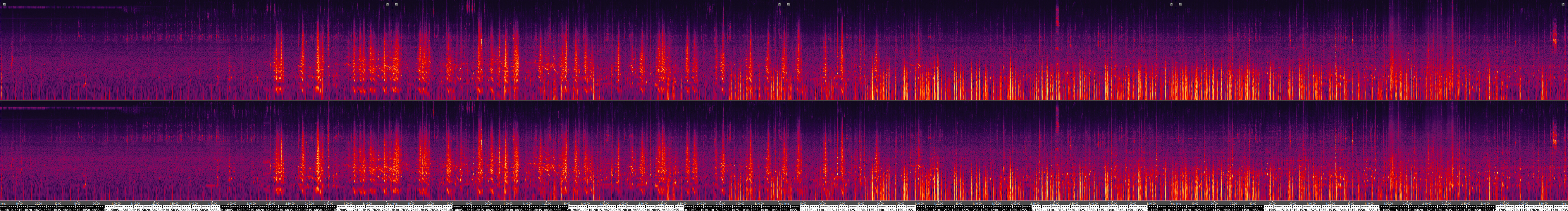The image size is (1568, 211).
Task: Click the upper channel spectrogram in the first panel
Action: 195,55
